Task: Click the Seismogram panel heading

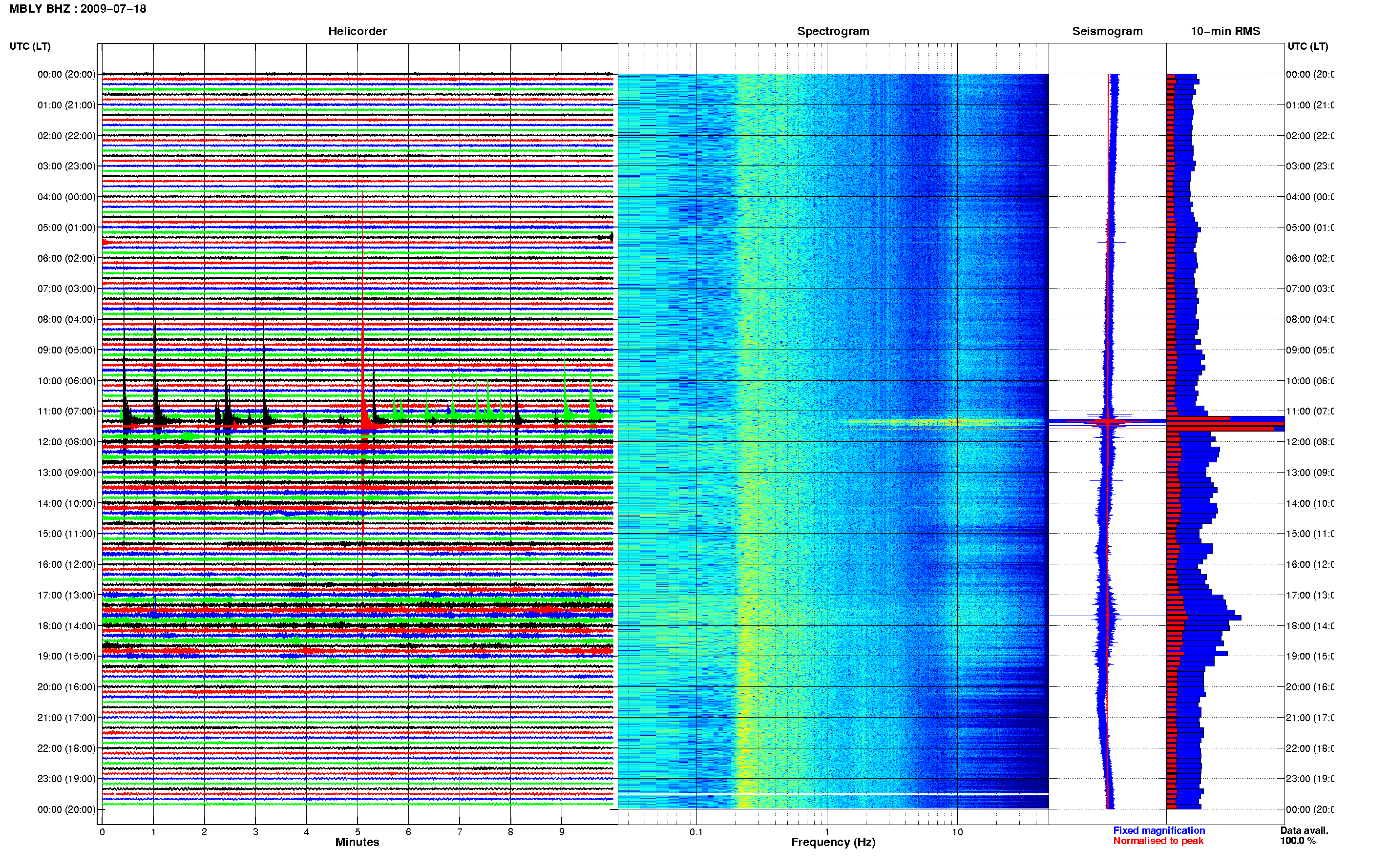Action: (1107, 31)
